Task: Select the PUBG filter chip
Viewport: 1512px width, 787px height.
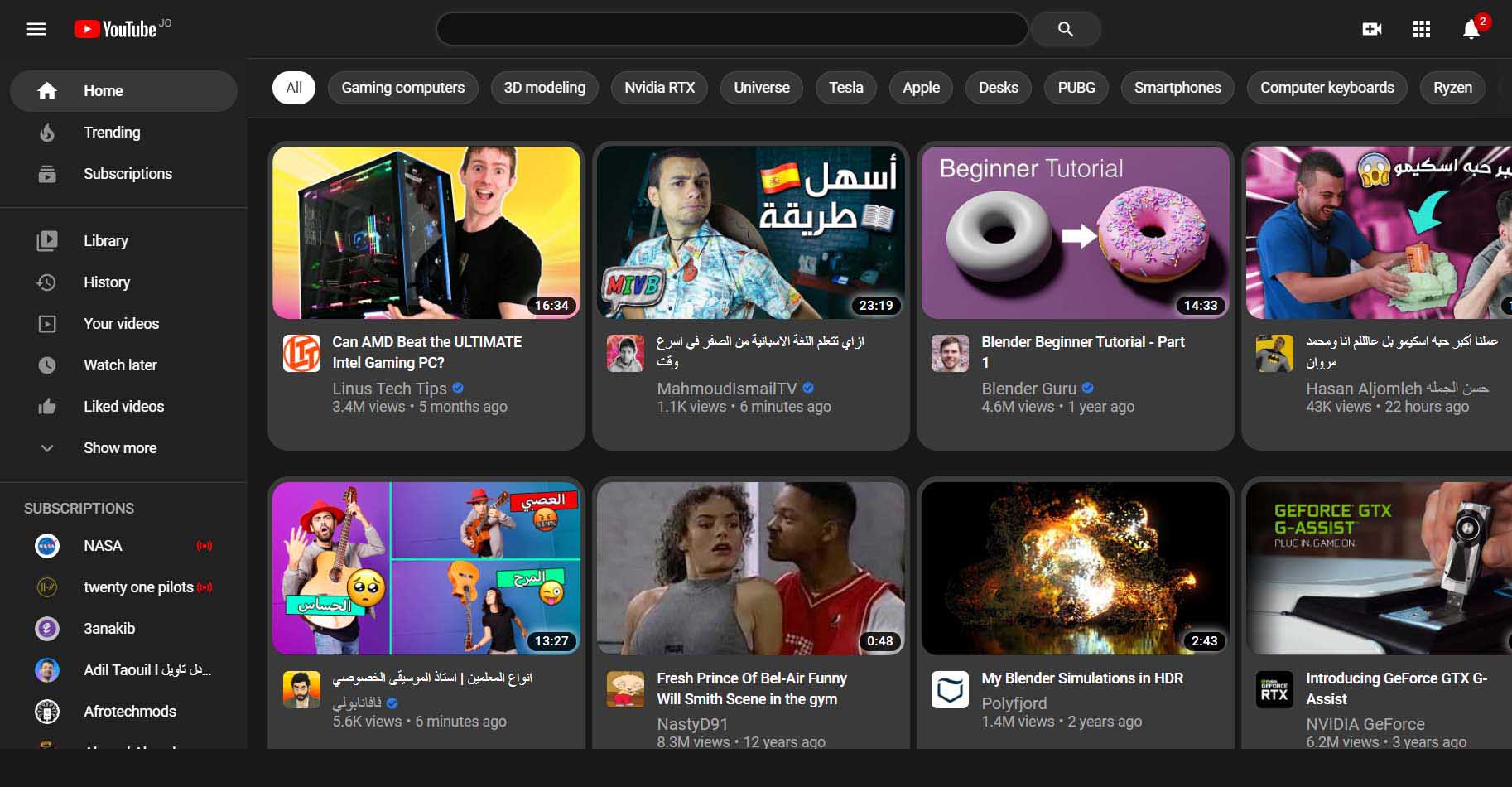Action: (x=1076, y=88)
